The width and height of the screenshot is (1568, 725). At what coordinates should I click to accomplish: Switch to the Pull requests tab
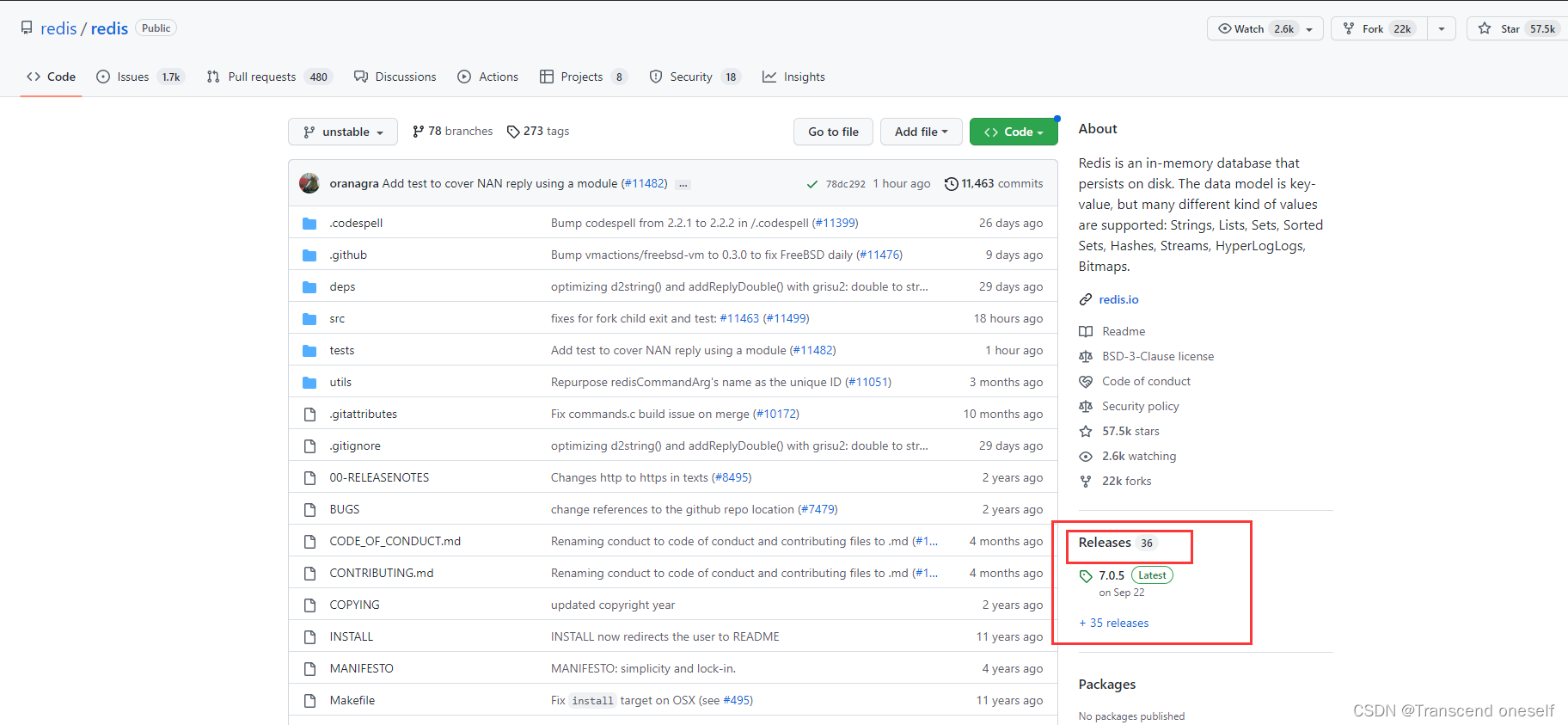[269, 77]
